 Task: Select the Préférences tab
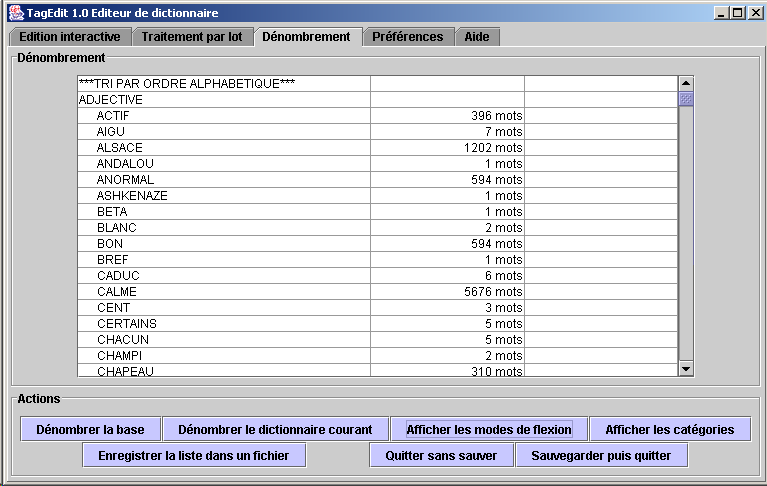tap(407, 37)
